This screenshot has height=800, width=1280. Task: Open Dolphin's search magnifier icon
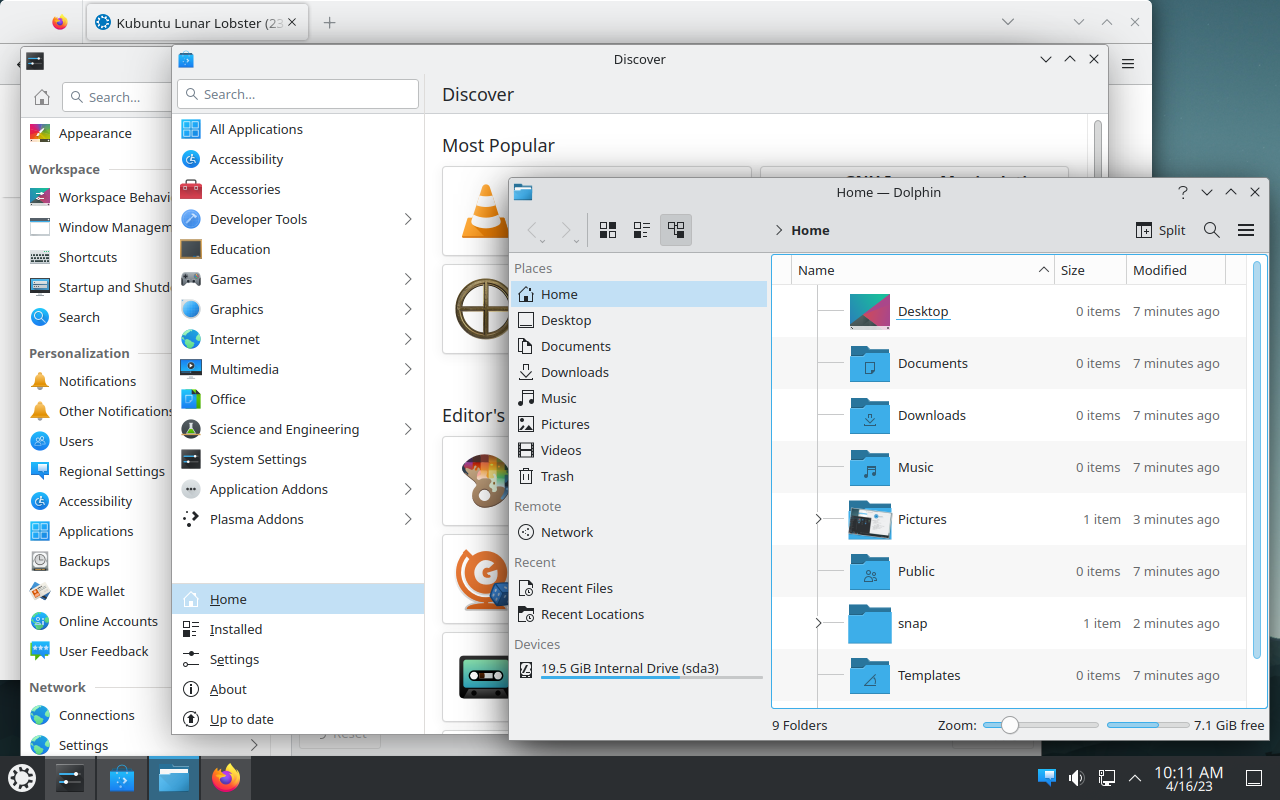pos(1212,230)
